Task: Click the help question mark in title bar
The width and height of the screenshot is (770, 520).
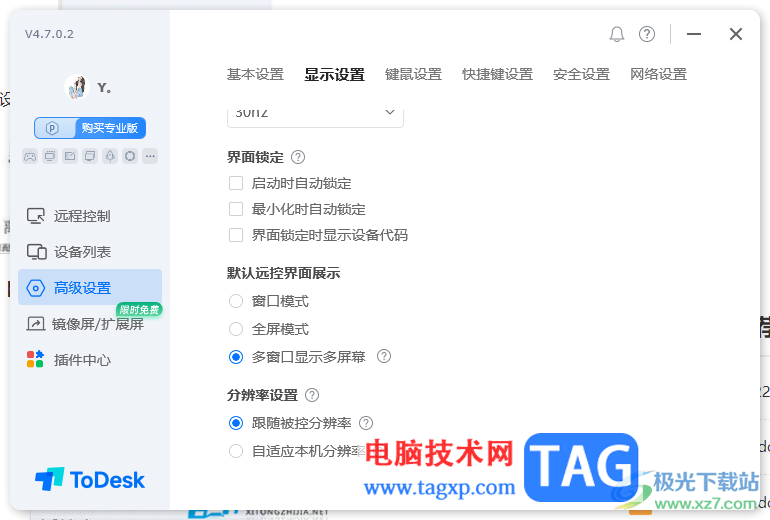Action: click(x=647, y=34)
